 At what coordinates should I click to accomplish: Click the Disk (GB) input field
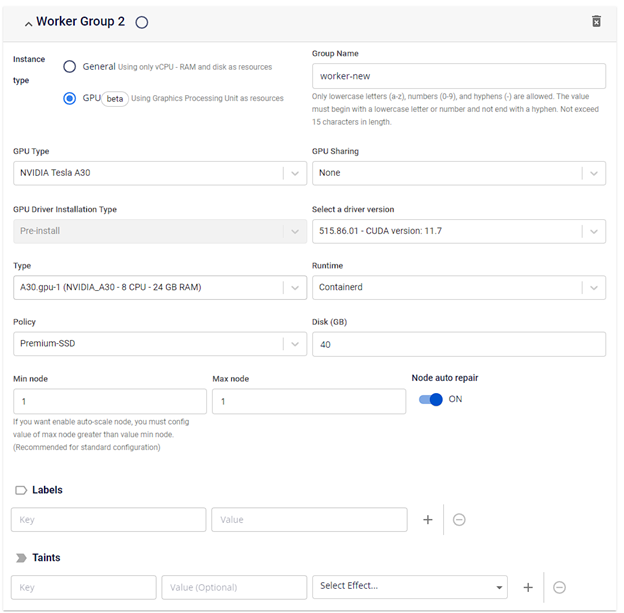pos(458,344)
